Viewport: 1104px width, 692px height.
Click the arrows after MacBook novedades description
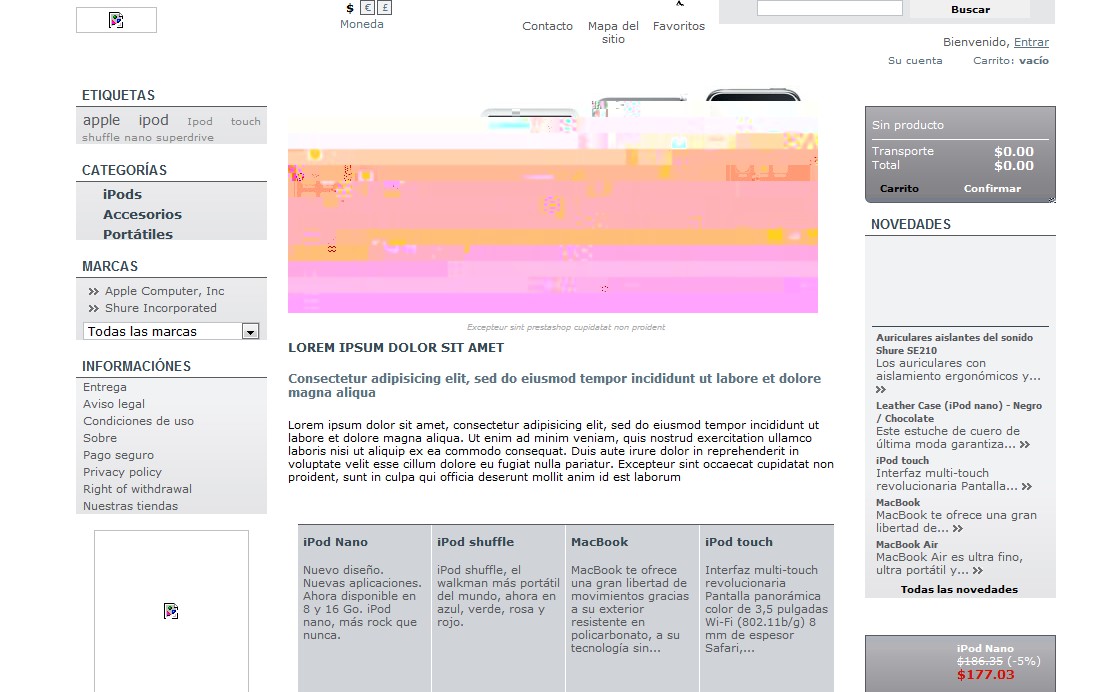958,528
